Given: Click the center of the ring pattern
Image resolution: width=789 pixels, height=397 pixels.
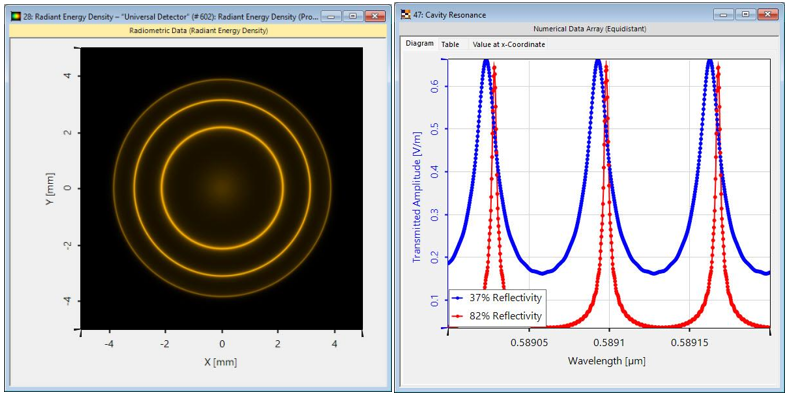Looking at the screenshot, I should click(x=222, y=188).
